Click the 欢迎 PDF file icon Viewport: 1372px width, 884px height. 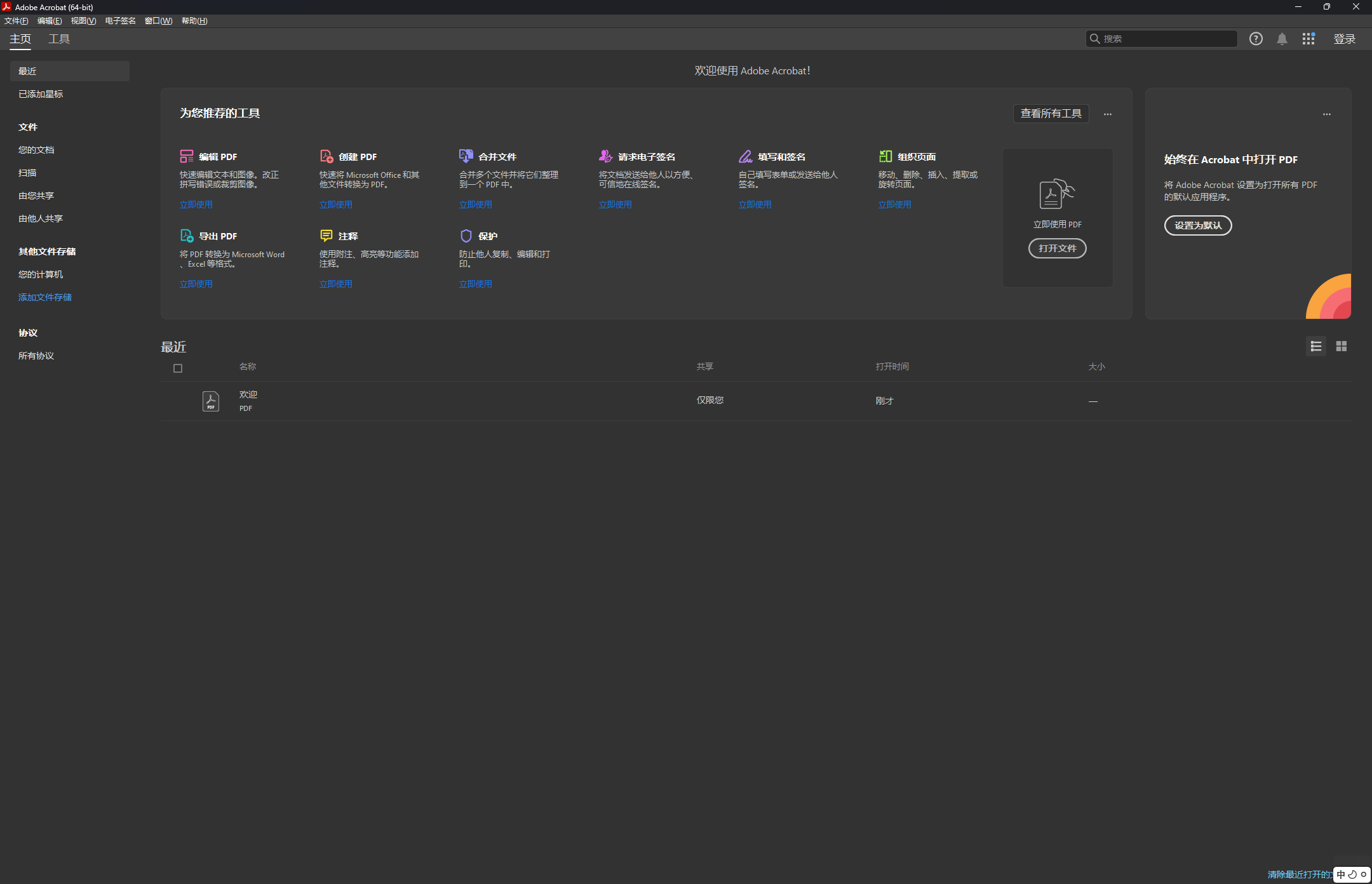211,401
